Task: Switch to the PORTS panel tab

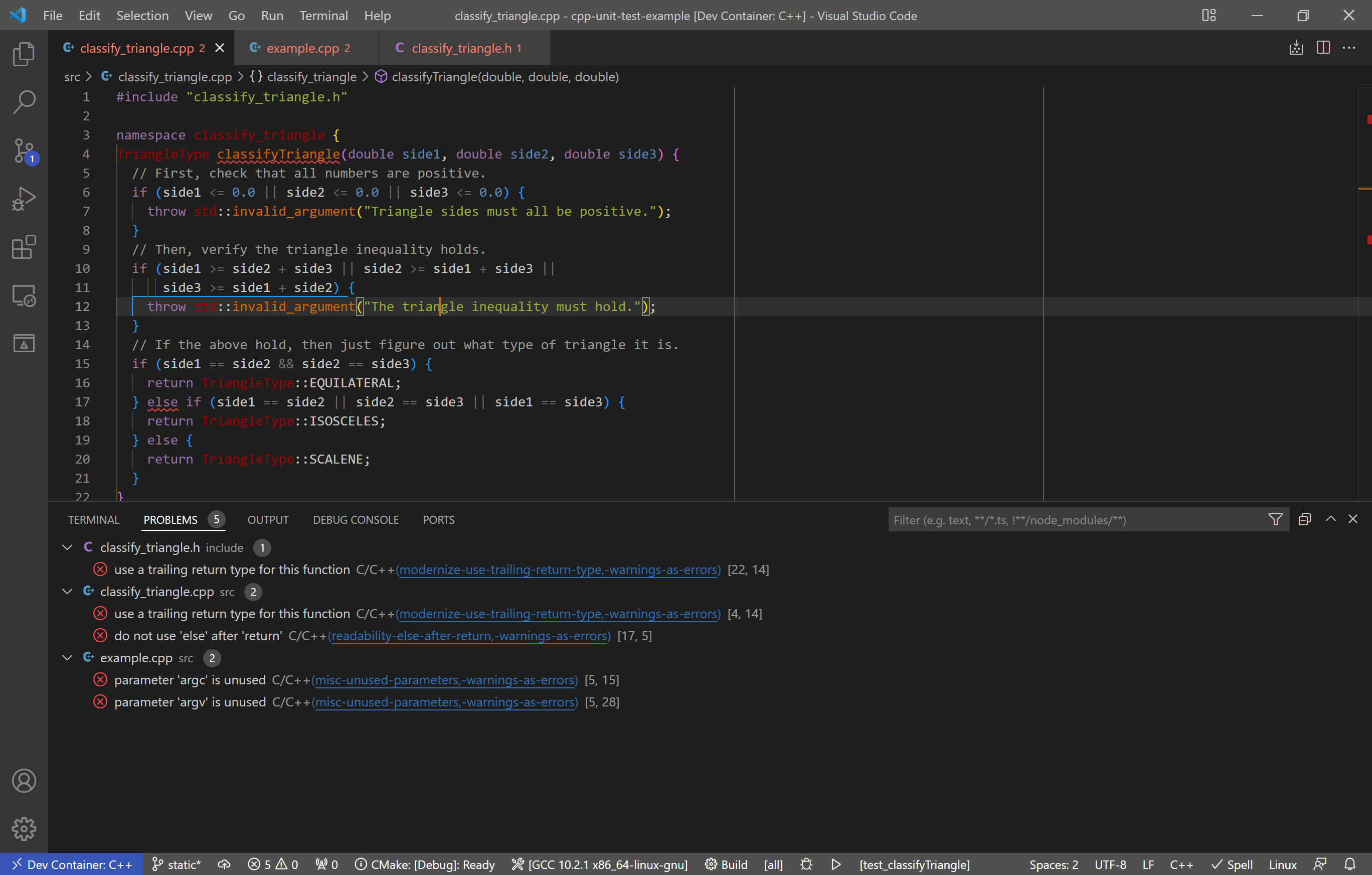Action: pyautogui.click(x=438, y=519)
